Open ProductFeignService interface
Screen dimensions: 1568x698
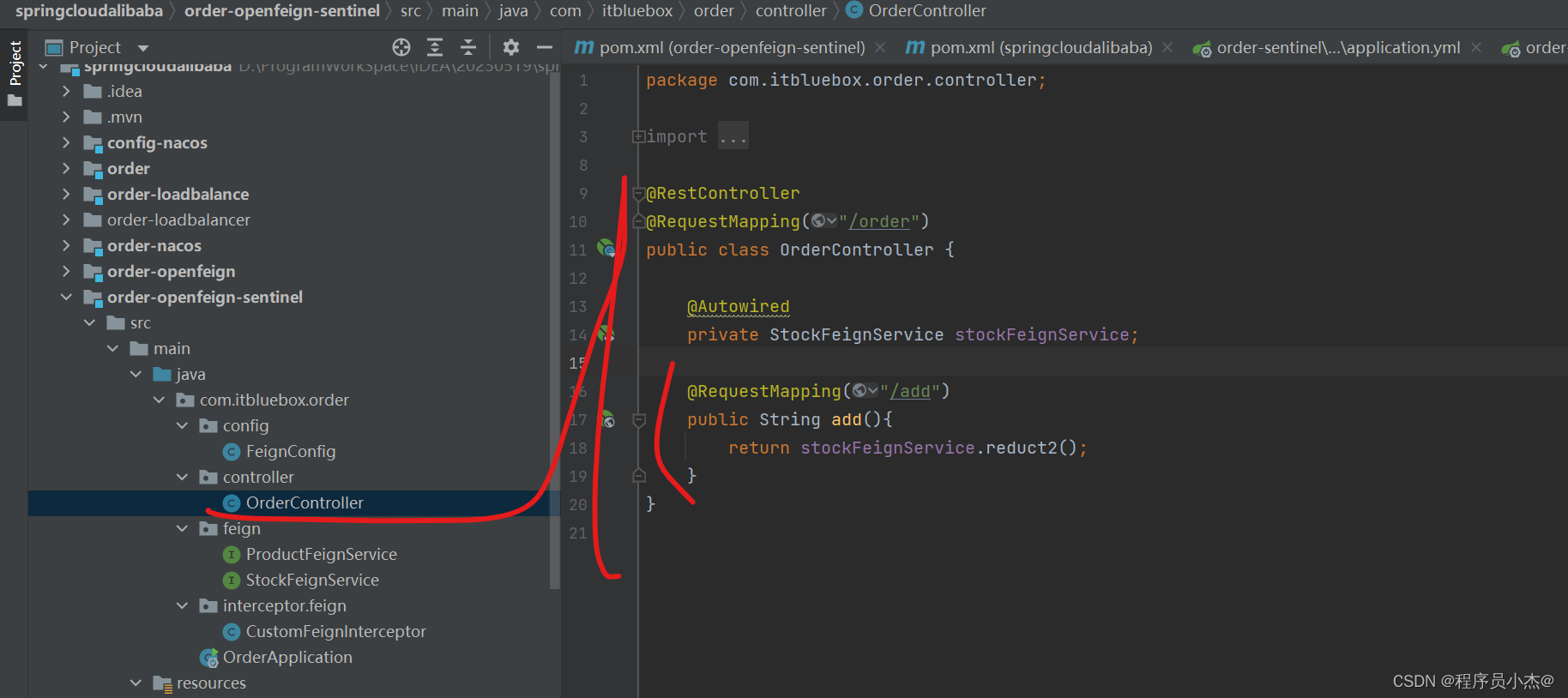[x=322, y=554]
